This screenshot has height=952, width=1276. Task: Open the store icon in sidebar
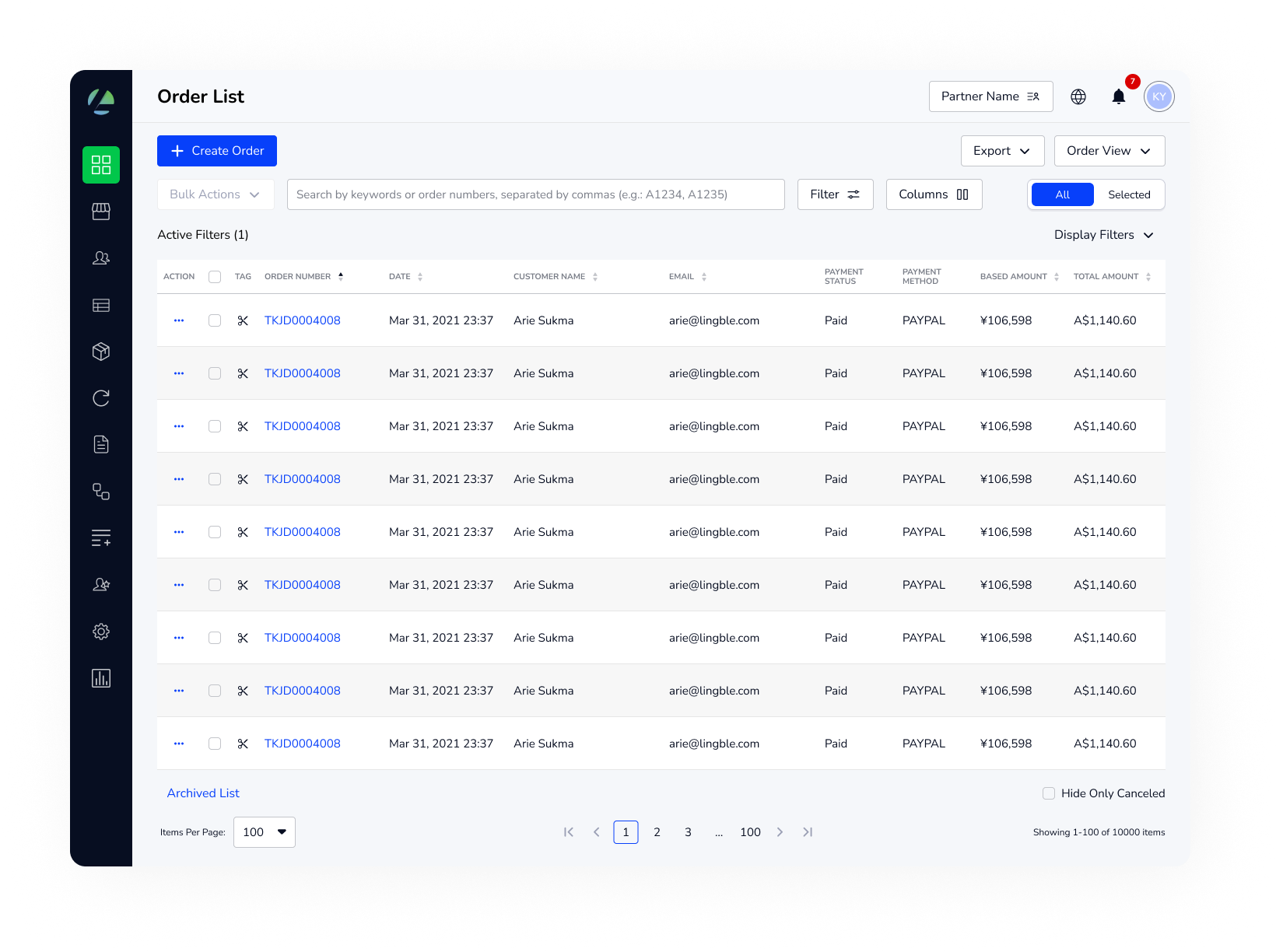click(x=101, y=212)
